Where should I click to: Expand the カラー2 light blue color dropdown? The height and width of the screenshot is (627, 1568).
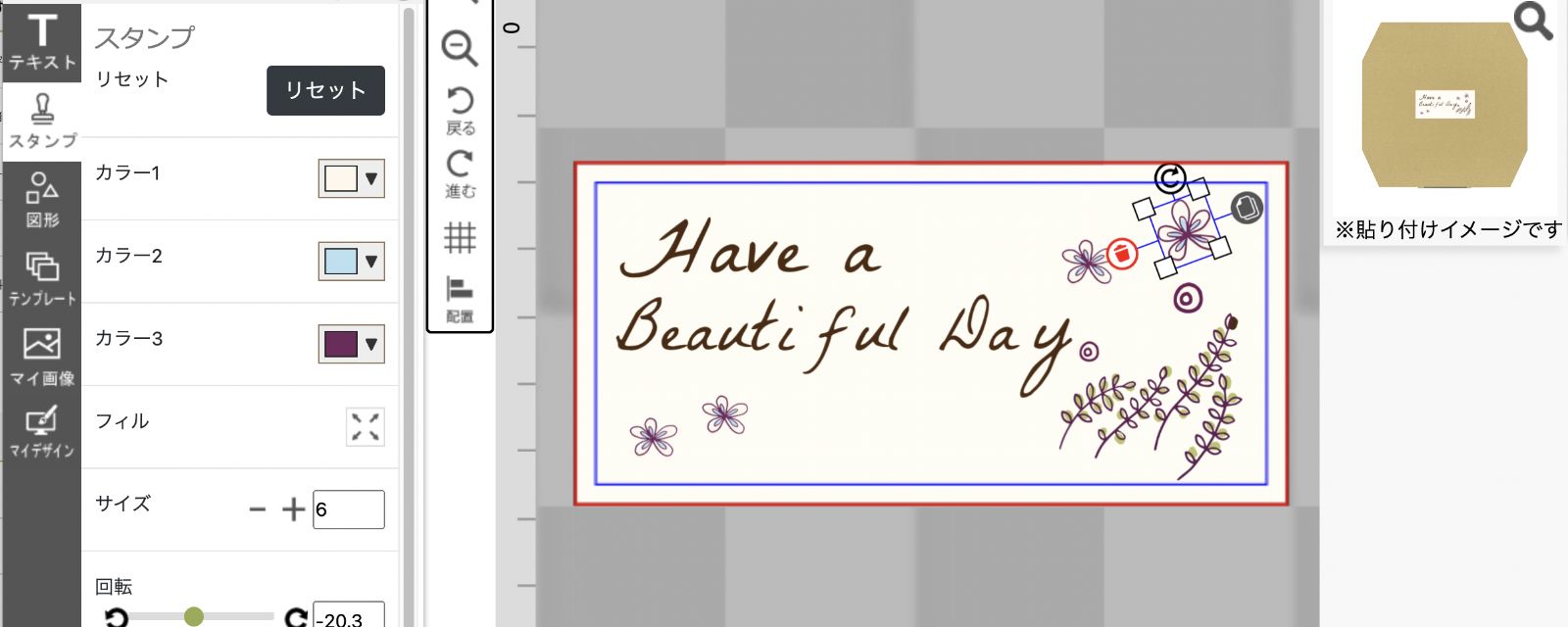click(x=352, y=262)
